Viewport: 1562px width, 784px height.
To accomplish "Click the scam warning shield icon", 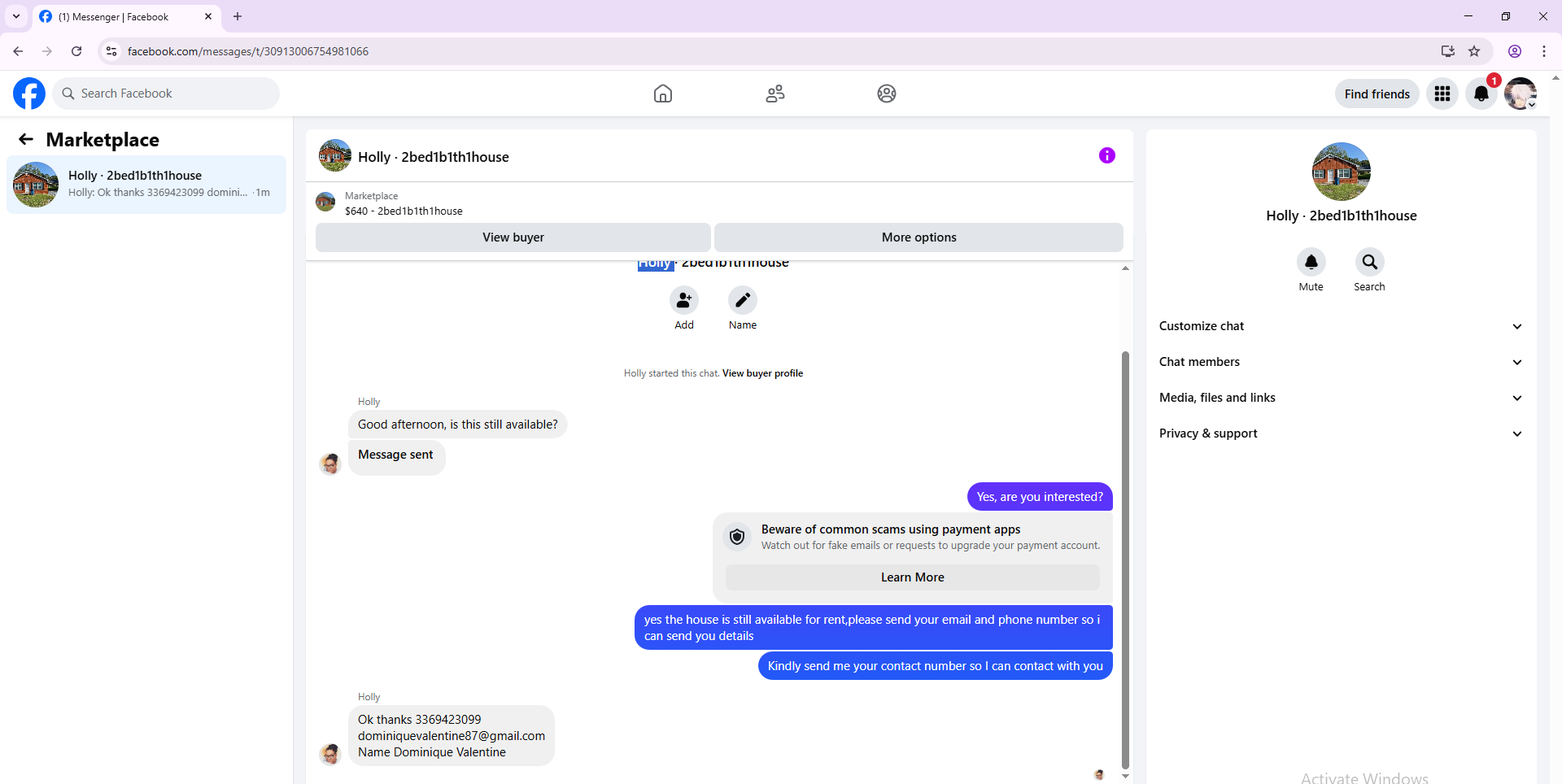I will click(737, 537).
